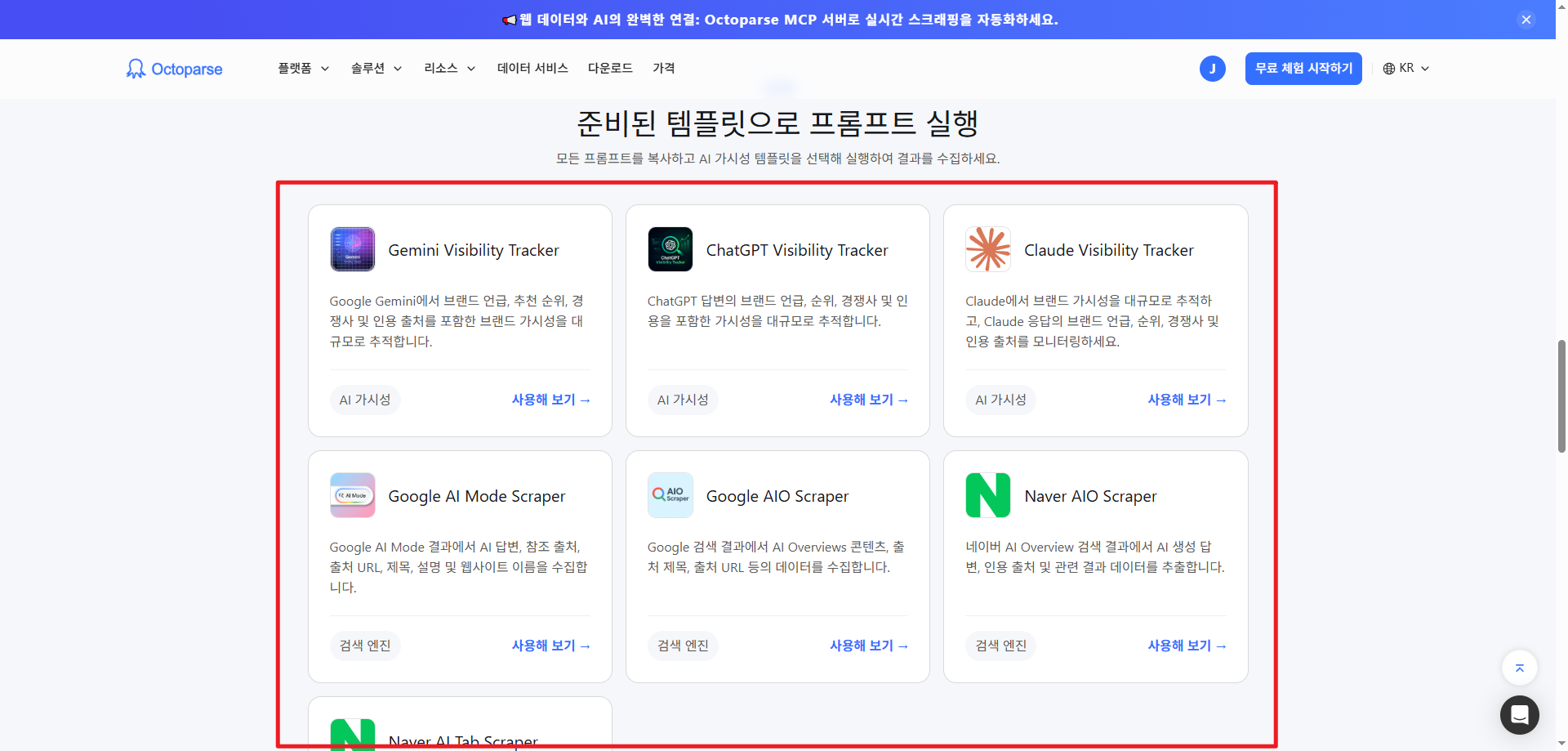
Task: Click the Naver AIO Scraper N icon
Action: [x=988, y=495]
